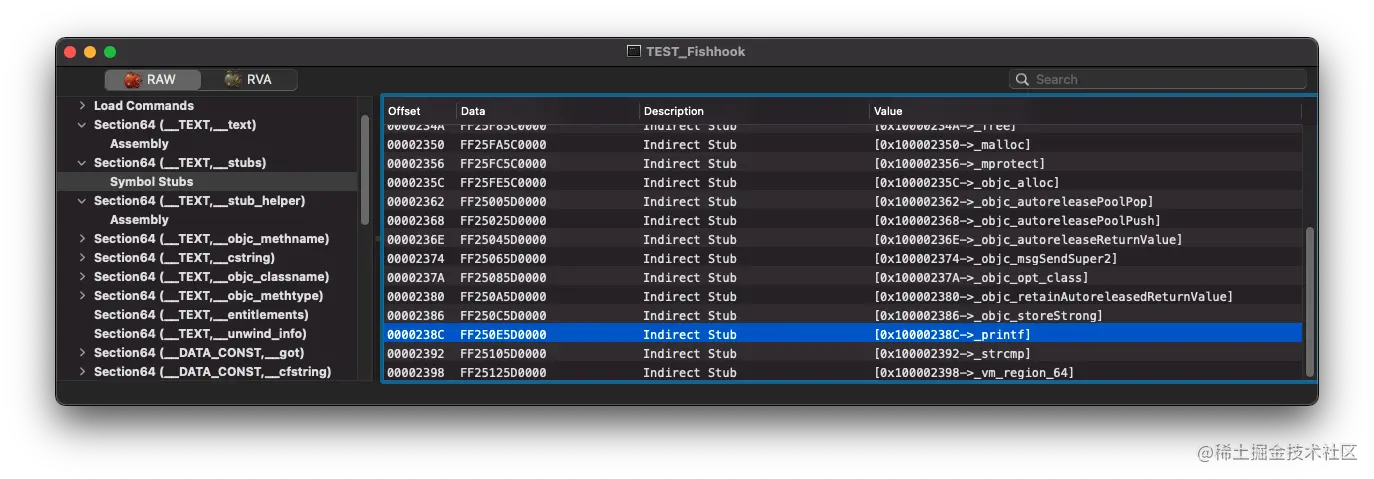
Task: Expand Section64 (__TEXT,__objc_methtype) node
Action: (82, 296)
